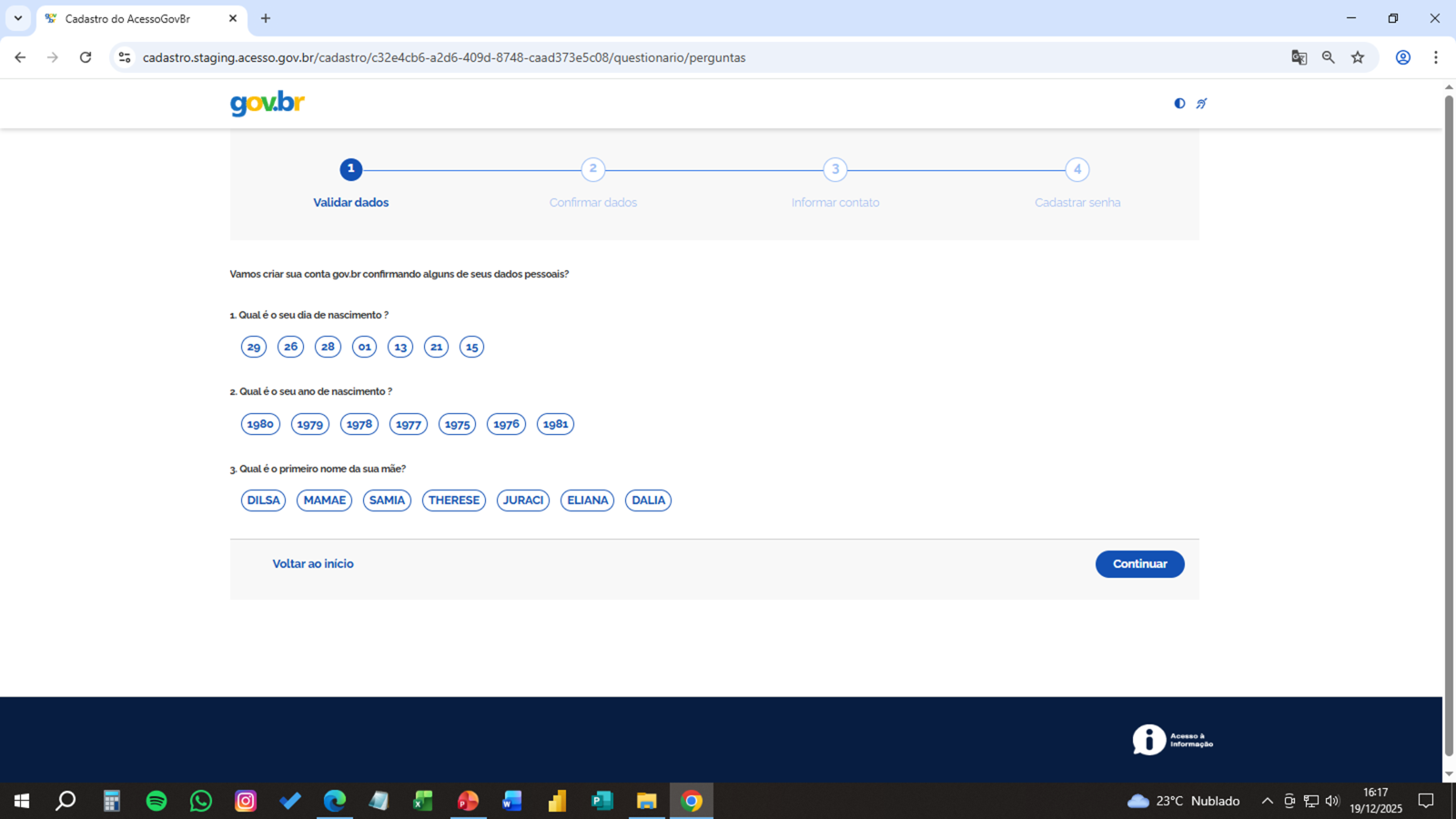The height and width of the screenshot is (819, 1456).
Task: Reload the page
Action: coord(86,57)
